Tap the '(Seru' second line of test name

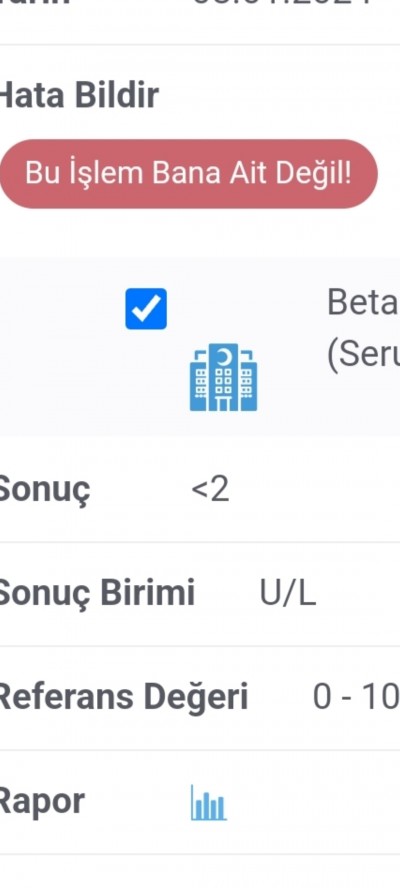363,355
